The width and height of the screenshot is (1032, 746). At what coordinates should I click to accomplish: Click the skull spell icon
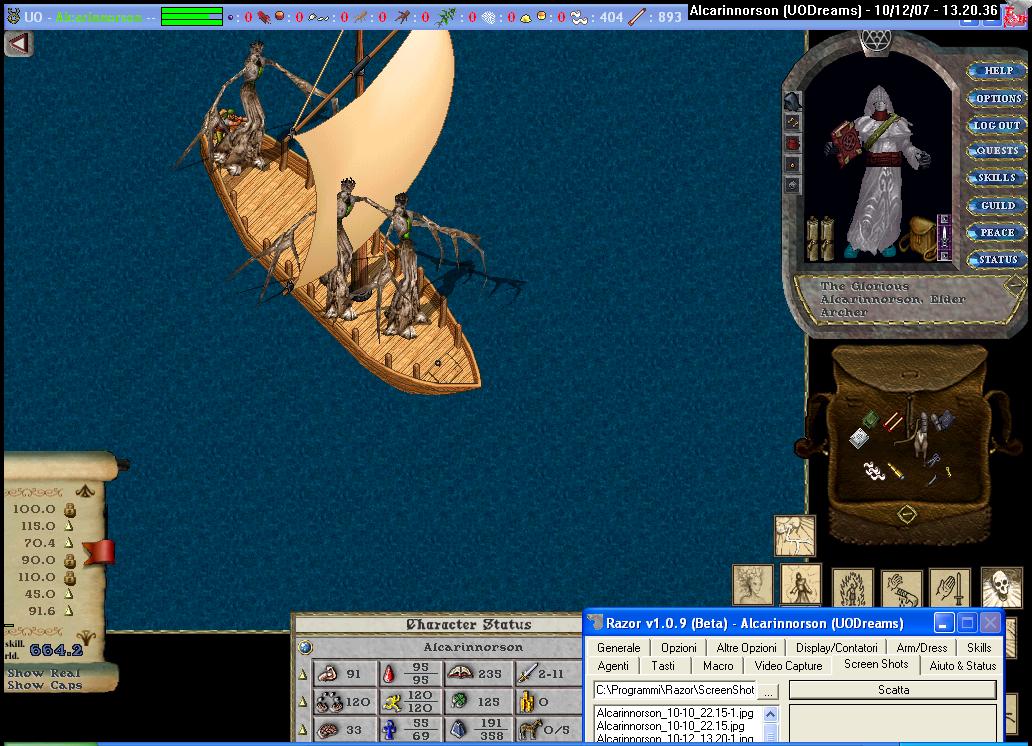coord(1001,587)
